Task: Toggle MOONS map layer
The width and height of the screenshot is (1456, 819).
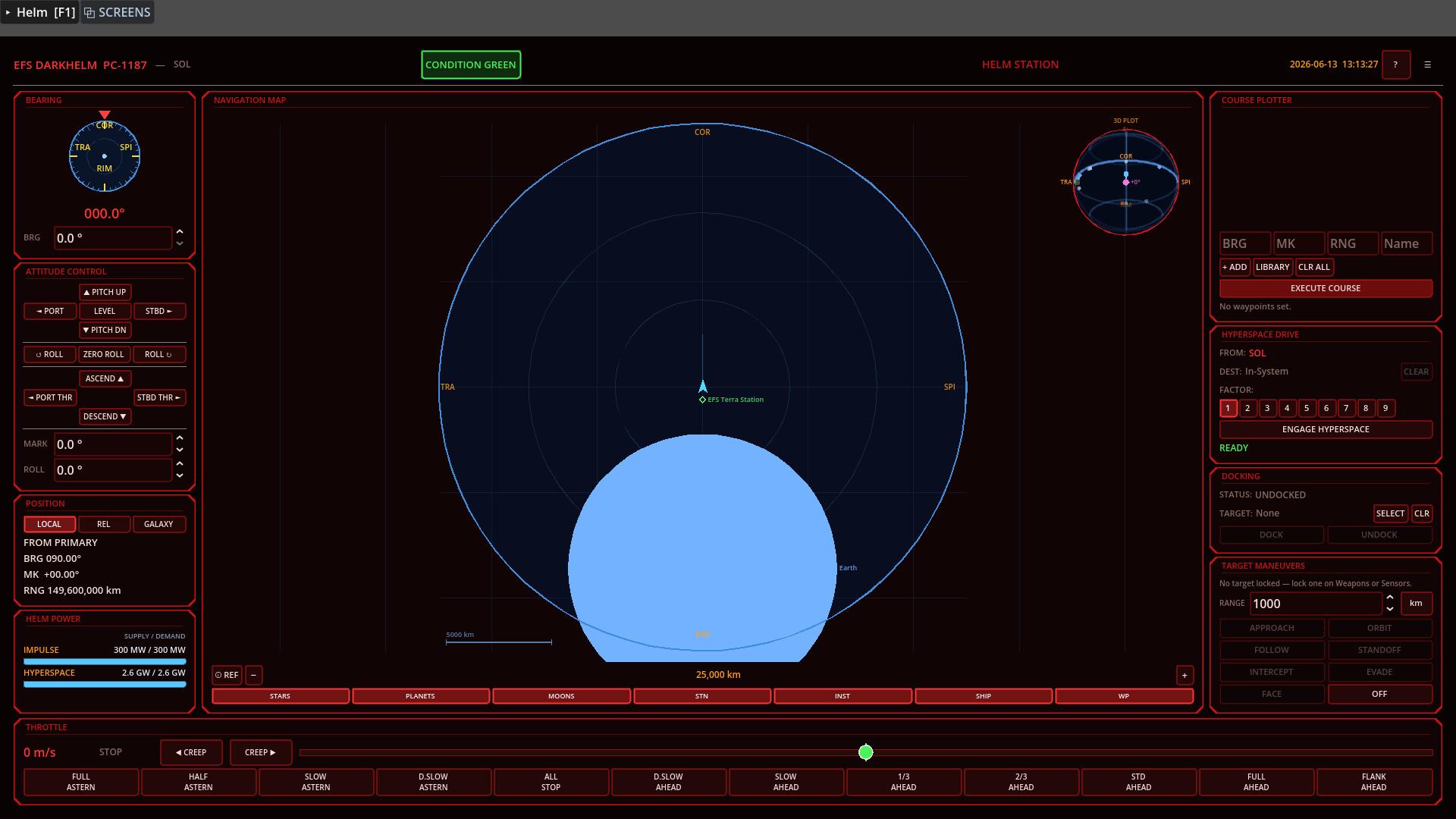Action: pyautogui.click(x=562, y=696)
